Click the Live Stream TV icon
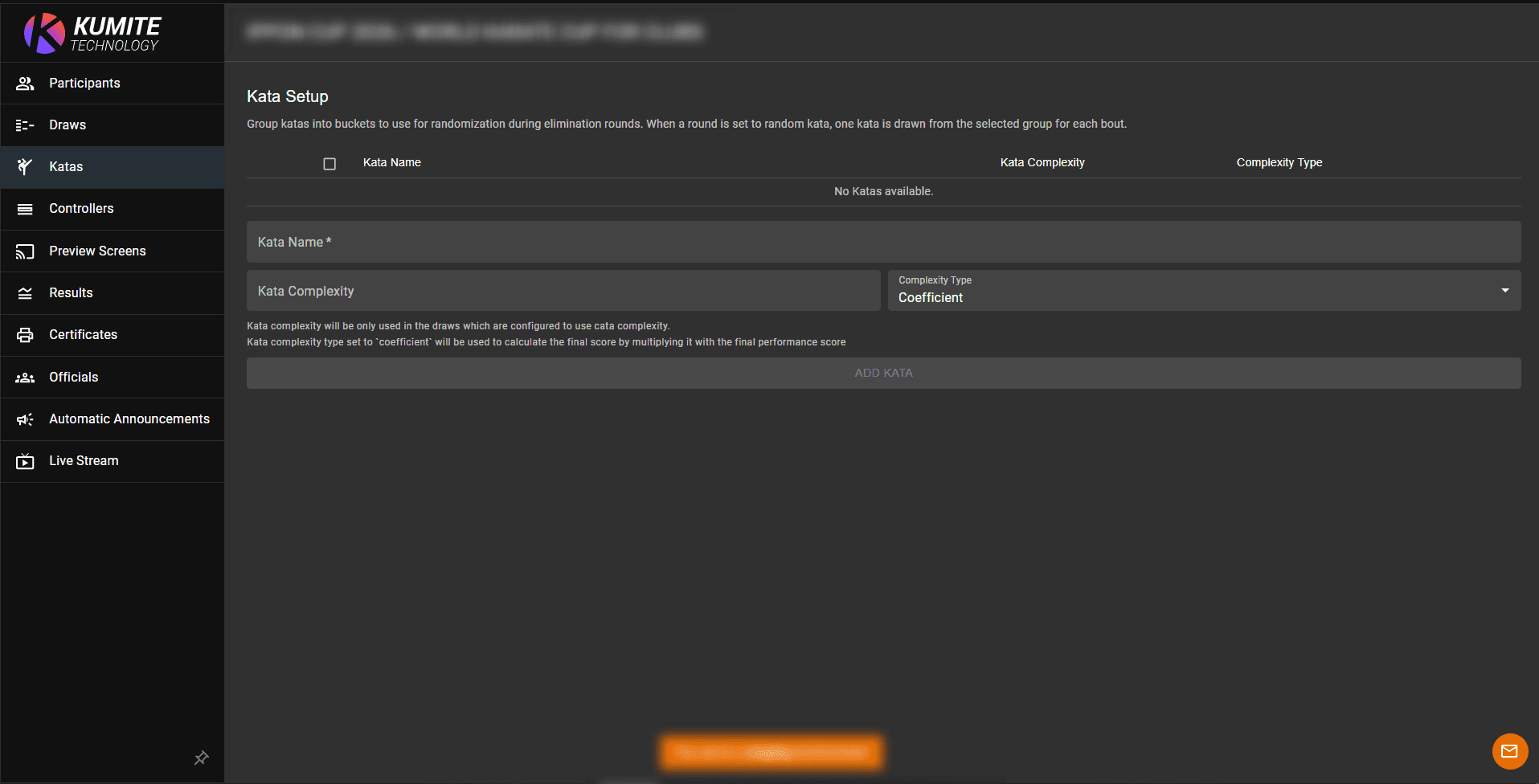Viewport: 1539px width, 784px height. click(x=25, y=461)
